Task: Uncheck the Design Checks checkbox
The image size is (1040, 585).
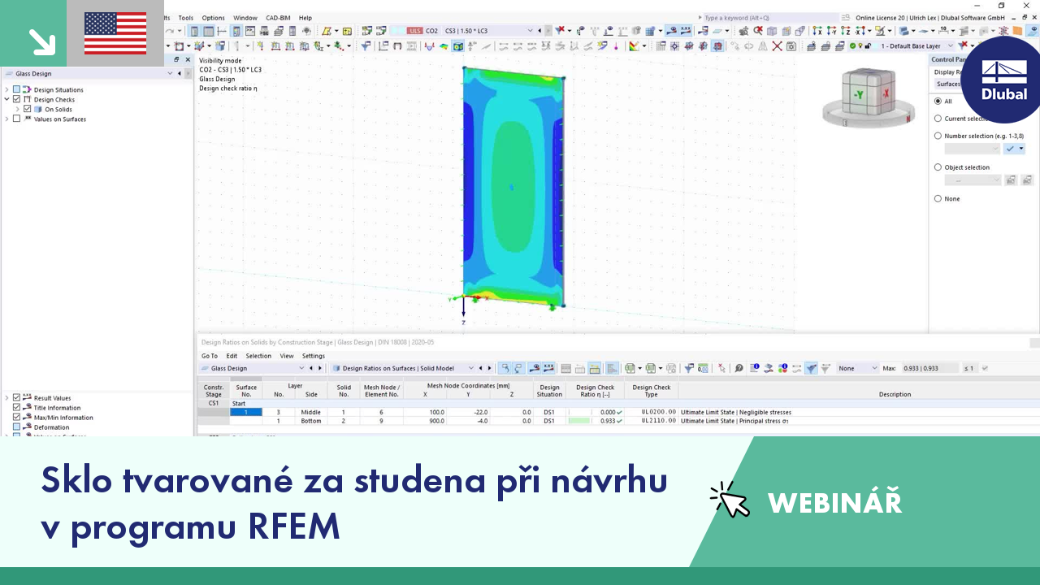Action: (17, 99)
